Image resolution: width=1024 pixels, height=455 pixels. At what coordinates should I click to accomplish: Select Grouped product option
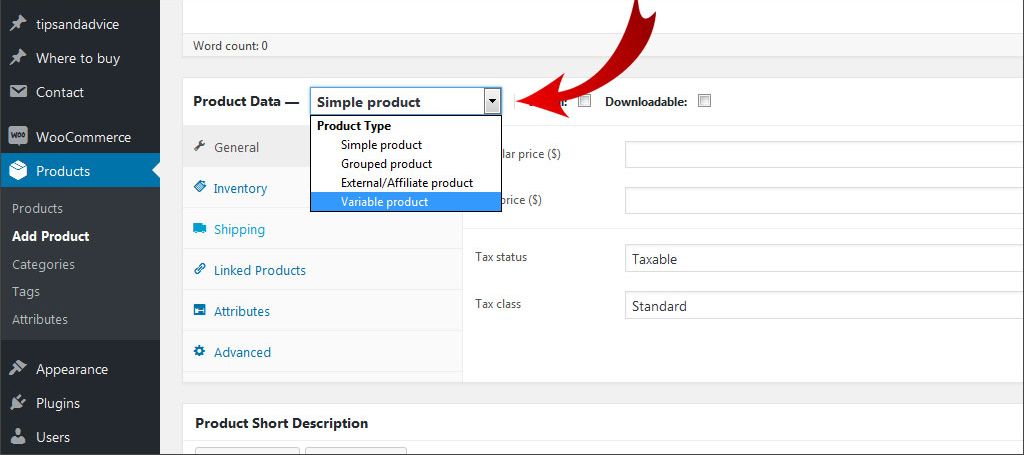pos(386,164)
